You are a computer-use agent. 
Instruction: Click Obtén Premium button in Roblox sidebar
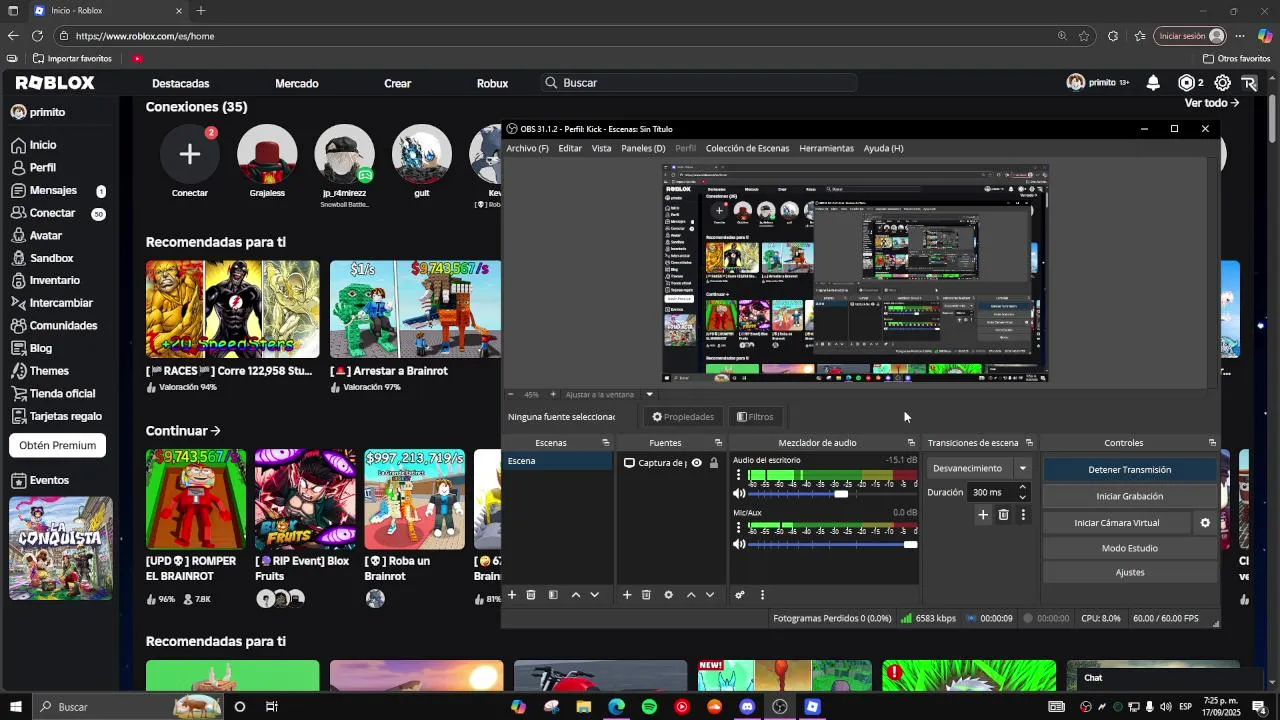58,445
